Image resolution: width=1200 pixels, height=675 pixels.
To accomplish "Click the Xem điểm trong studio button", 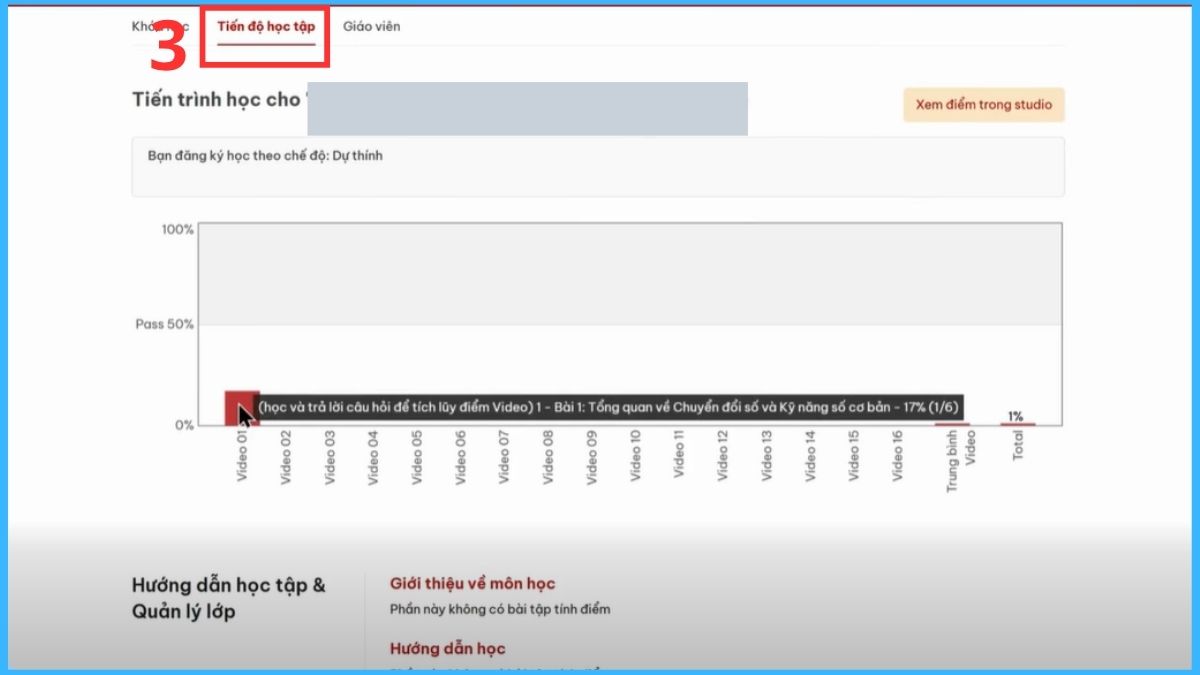I will click(x=983, y=105).
